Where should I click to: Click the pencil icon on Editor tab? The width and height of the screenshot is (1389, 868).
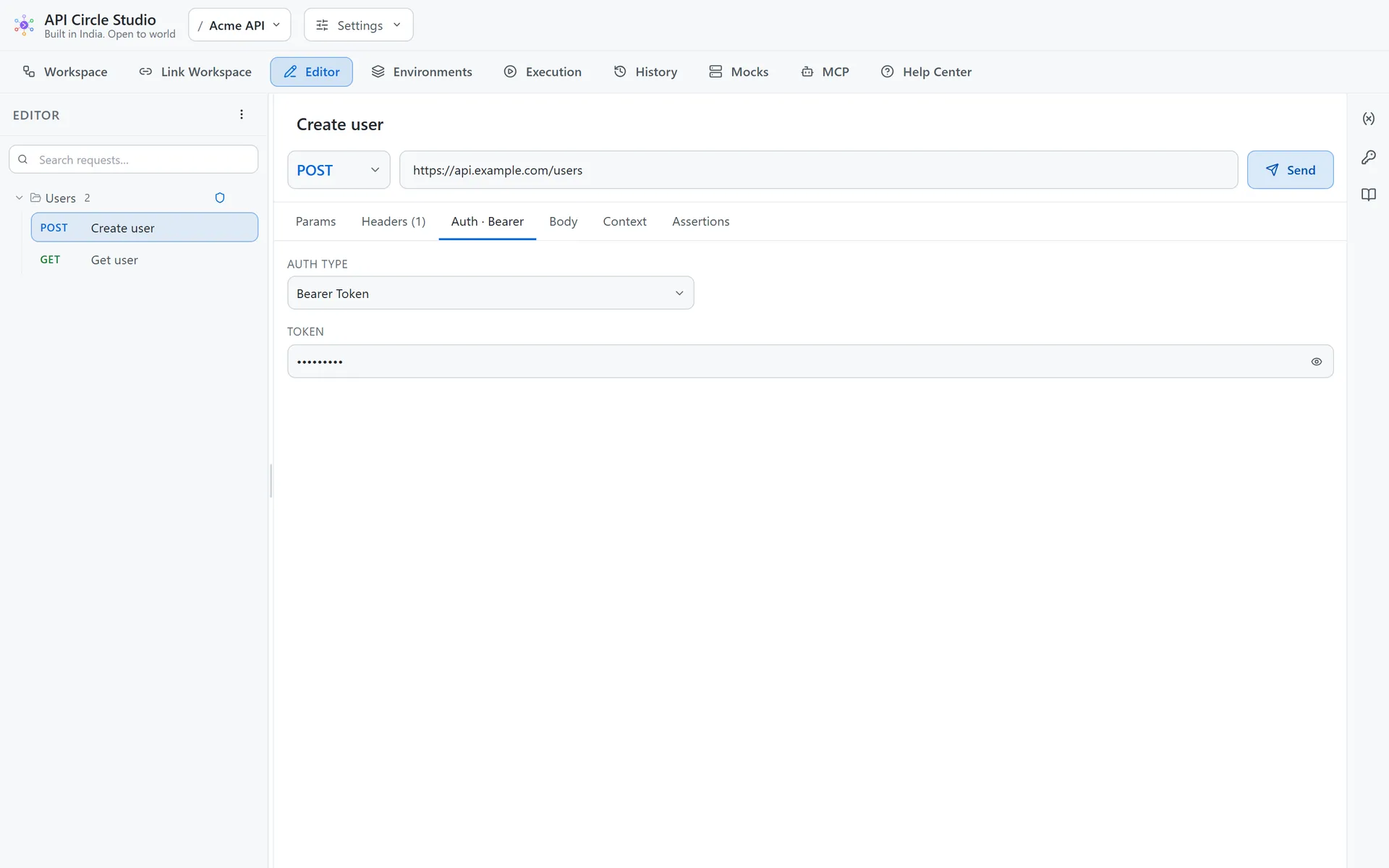290,72
